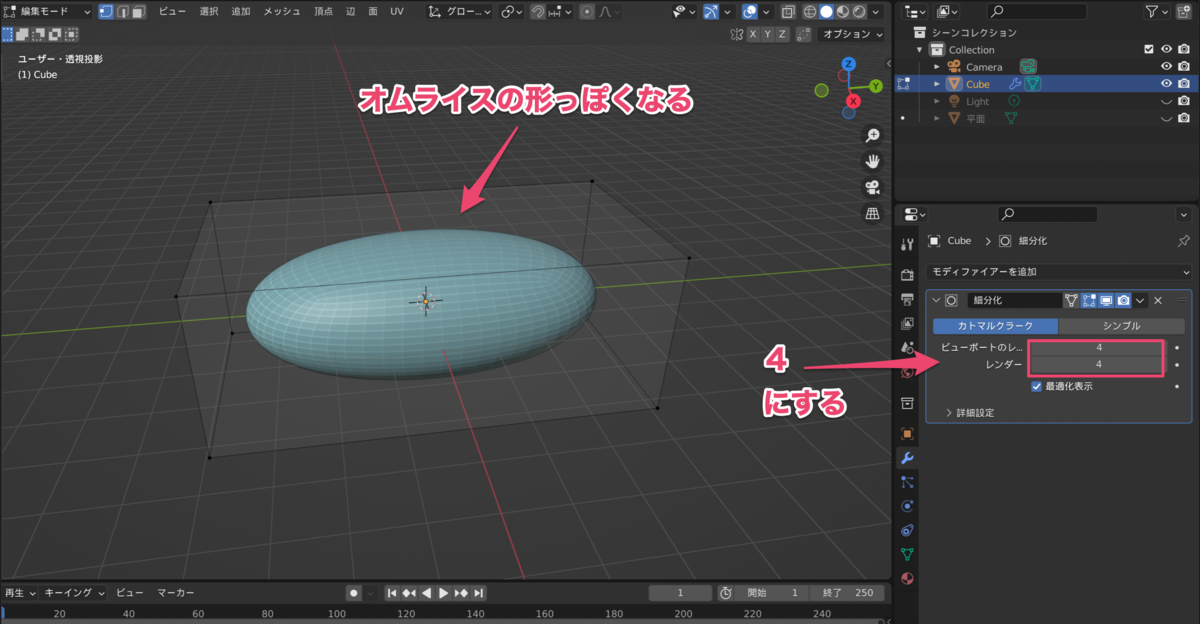Toggle modifier show in edit mode icon

[1090, 300]
